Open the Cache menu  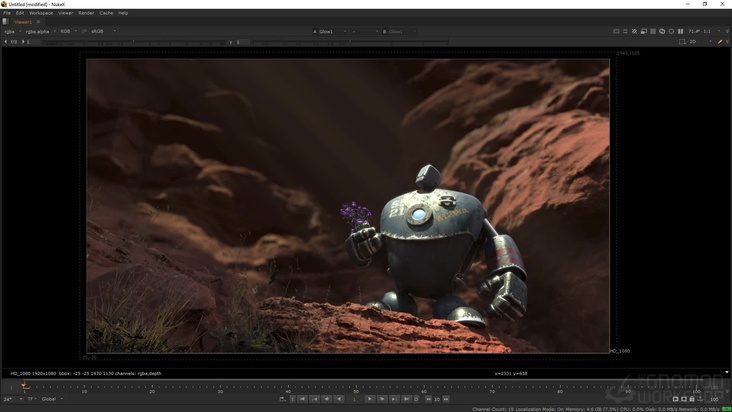(106, 13)
